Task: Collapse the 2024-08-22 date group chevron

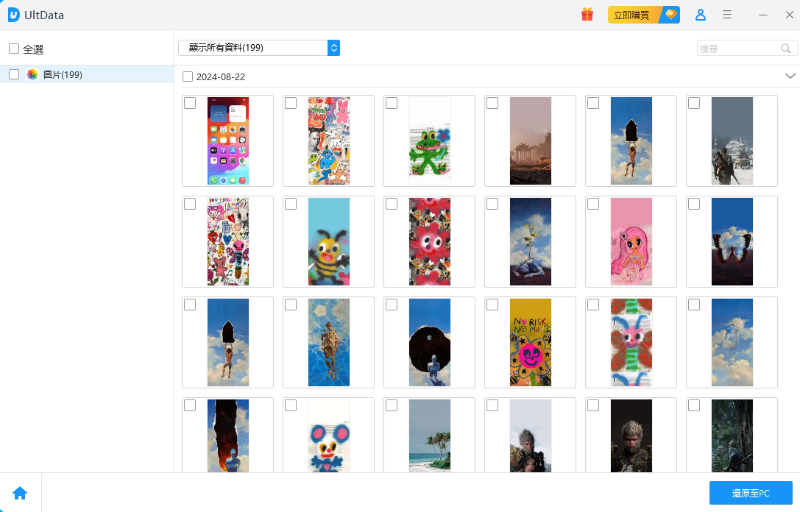Action: (790, 76)
